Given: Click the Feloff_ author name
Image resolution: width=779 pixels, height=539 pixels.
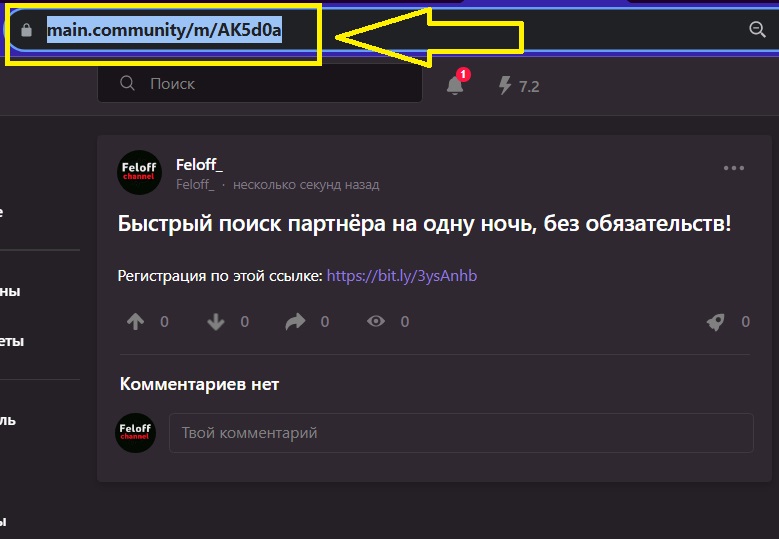Looking at the screenshot, I should (x=199, y=164).
